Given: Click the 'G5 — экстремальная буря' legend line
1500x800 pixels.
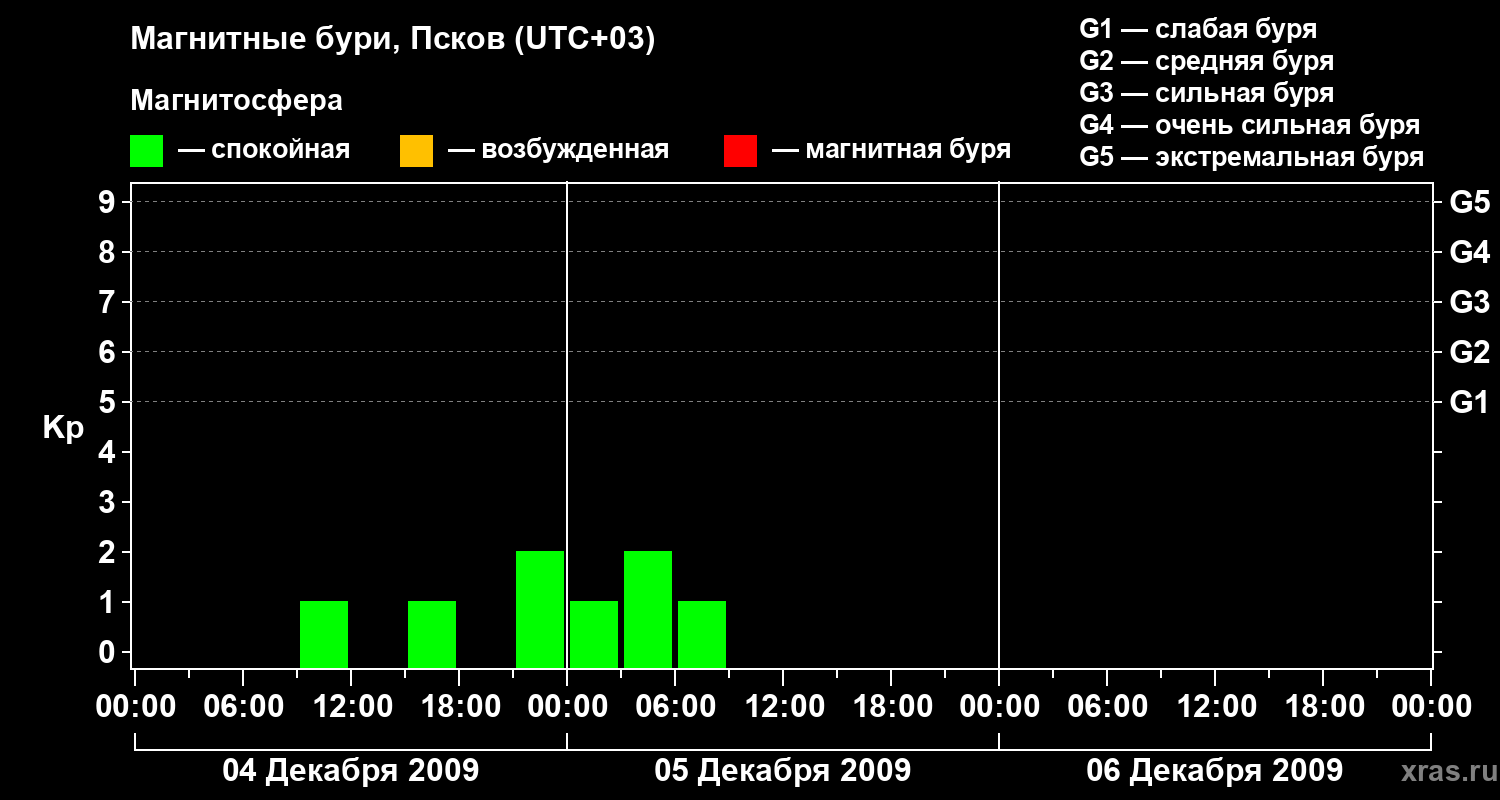Looking at the screenshot, I should tap(1252, 157).
